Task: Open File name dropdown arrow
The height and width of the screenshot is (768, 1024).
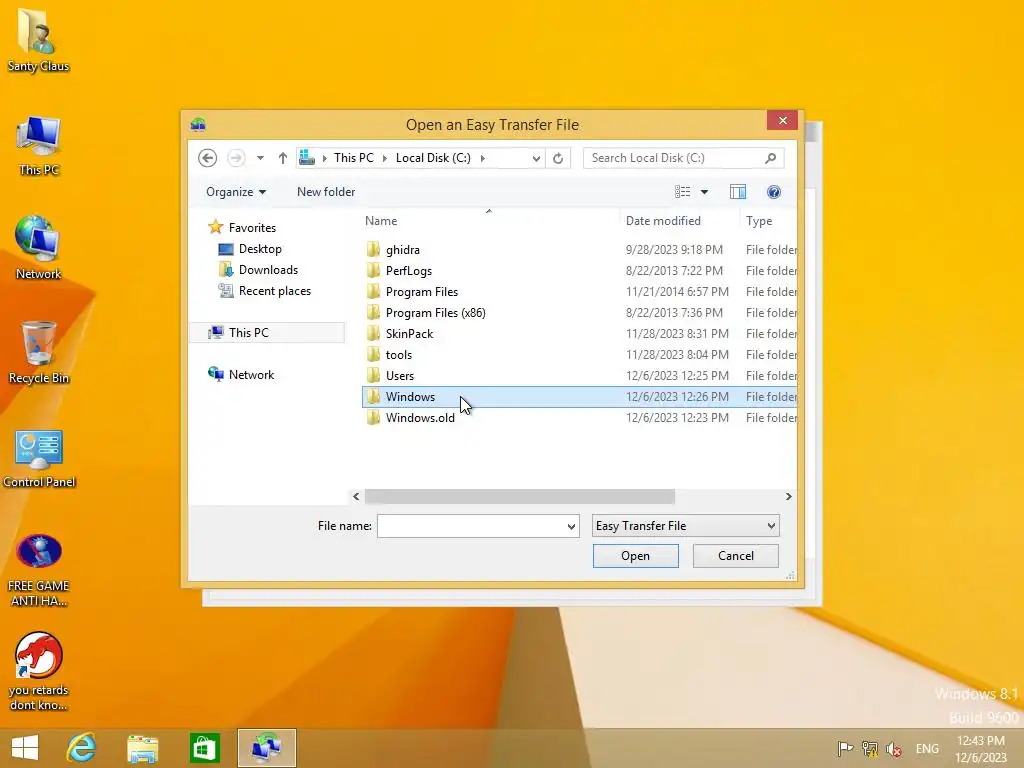Action: [x=571, y=526]
